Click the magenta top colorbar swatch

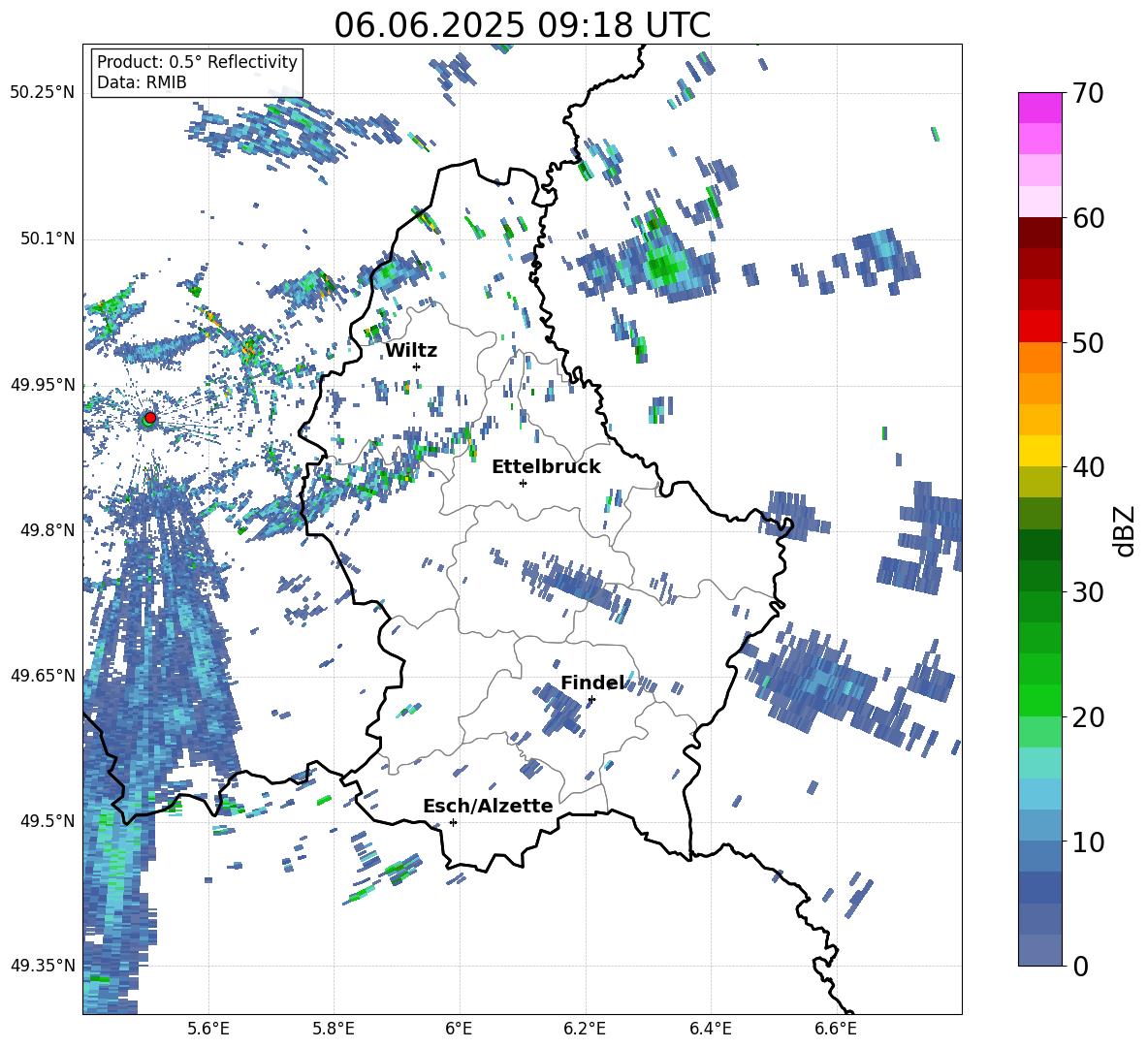click(1039, 108)
